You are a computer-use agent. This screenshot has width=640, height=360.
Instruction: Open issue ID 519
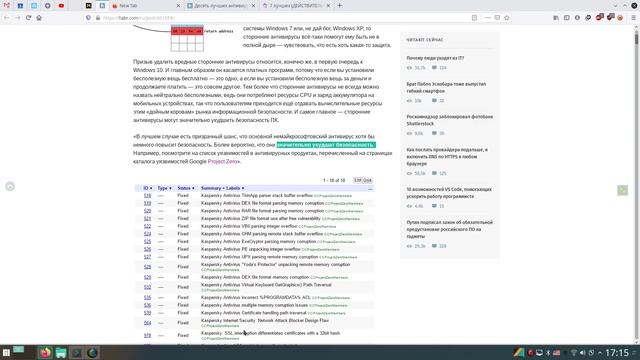point(147,203)
